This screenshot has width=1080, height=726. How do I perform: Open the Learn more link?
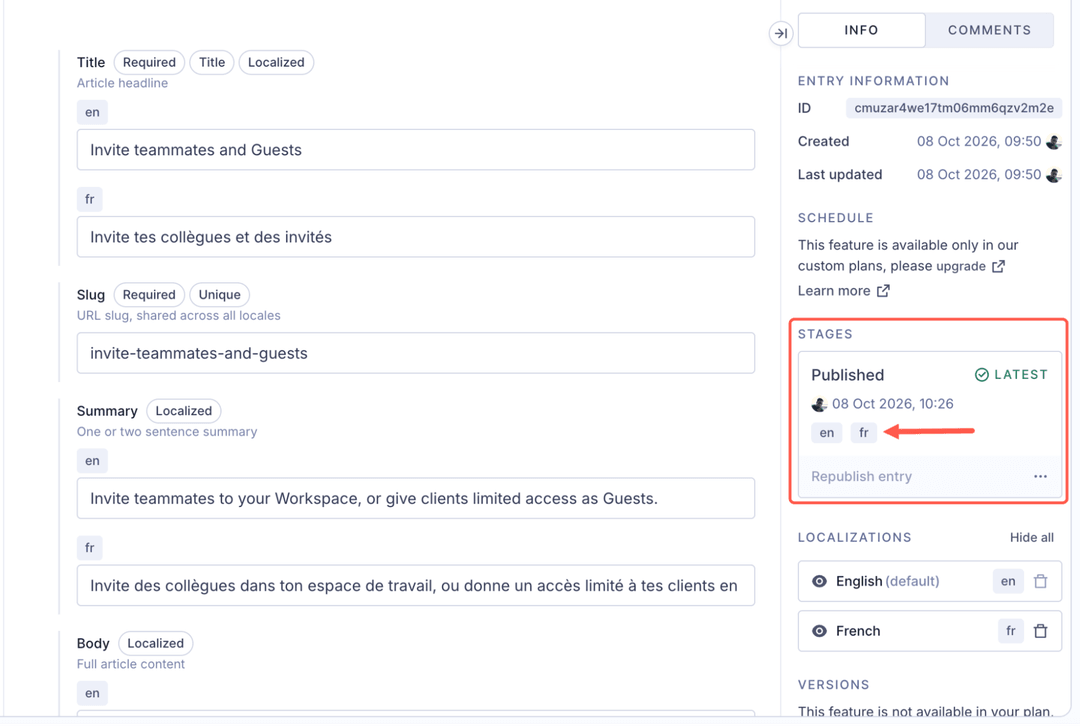833,291
